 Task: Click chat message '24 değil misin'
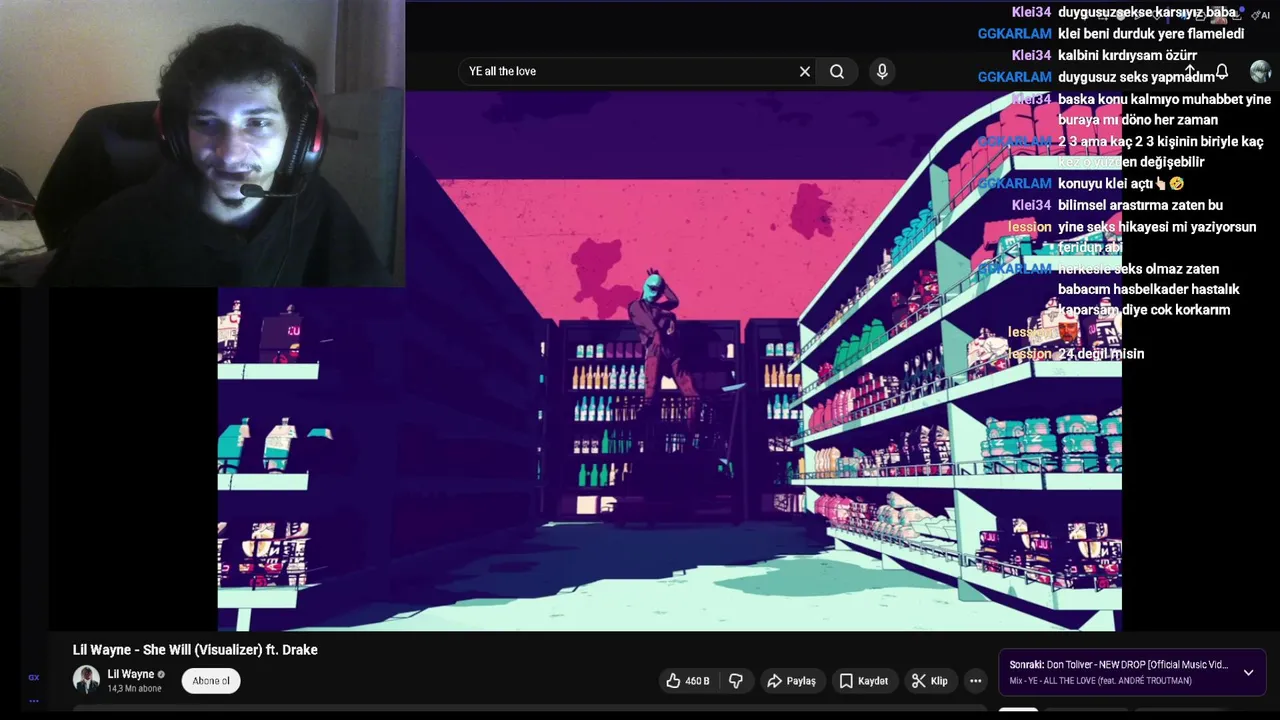(1101, 354)
